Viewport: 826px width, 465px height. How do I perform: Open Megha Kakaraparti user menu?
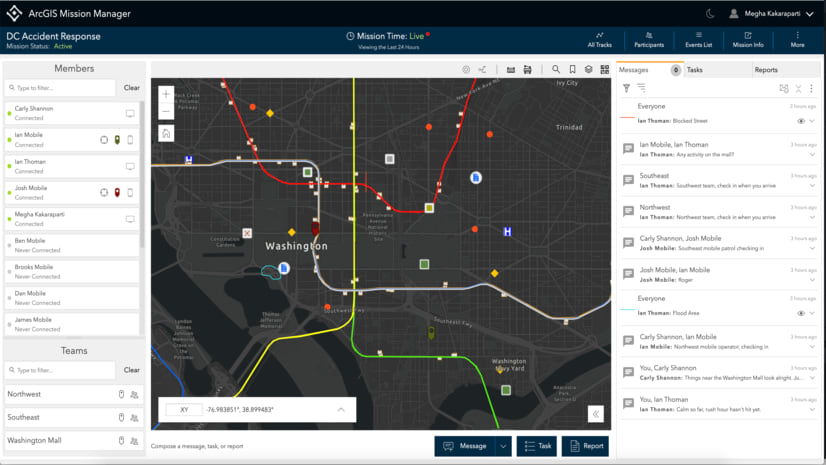[x=772, y=14]
